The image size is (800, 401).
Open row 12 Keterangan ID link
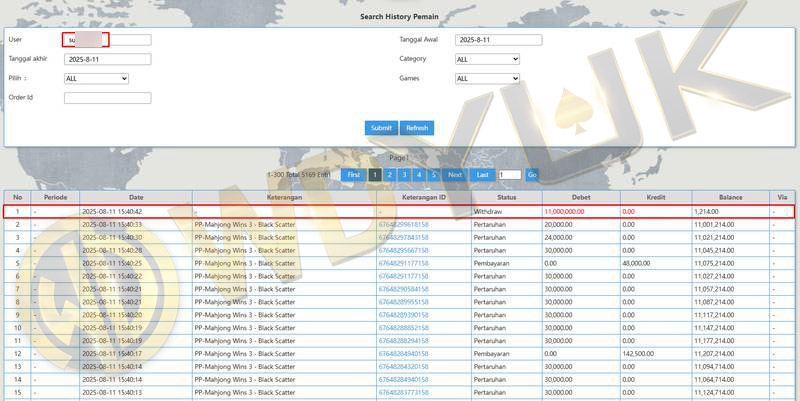pyautogui.click(x=404, y=354)
